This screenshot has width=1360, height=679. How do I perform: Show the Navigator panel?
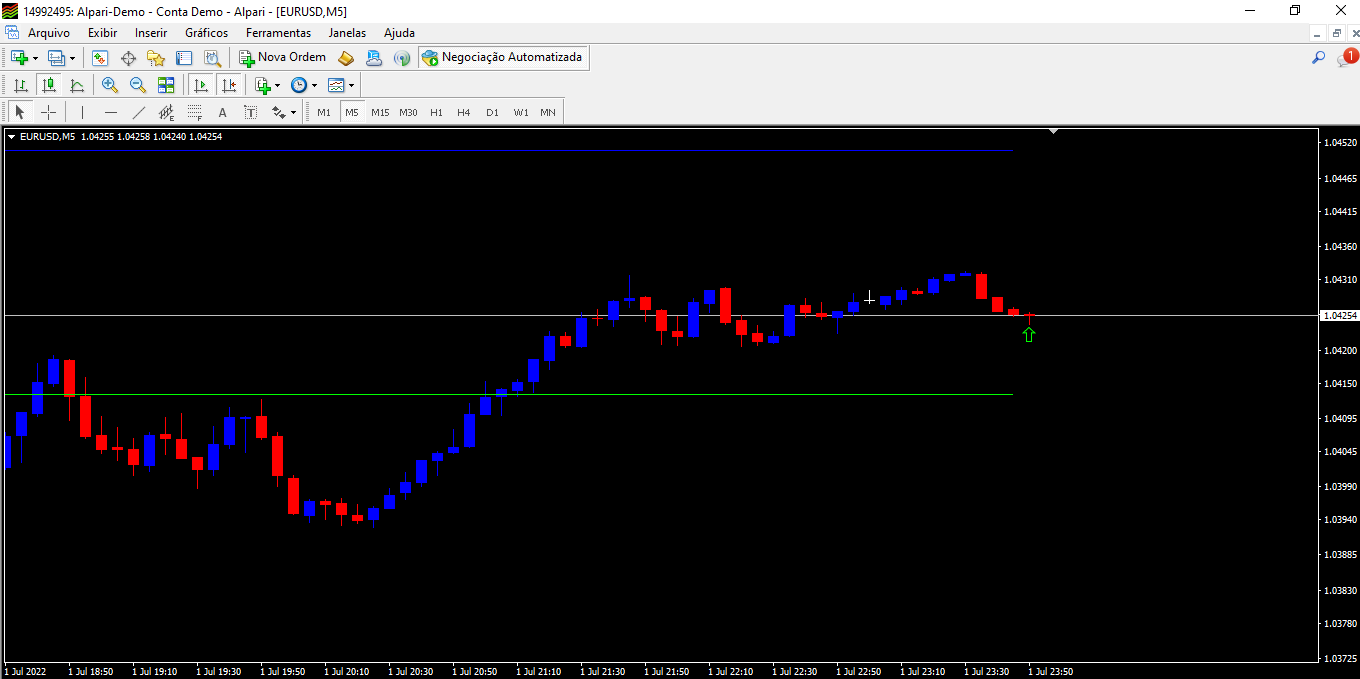tap(156, 58)
